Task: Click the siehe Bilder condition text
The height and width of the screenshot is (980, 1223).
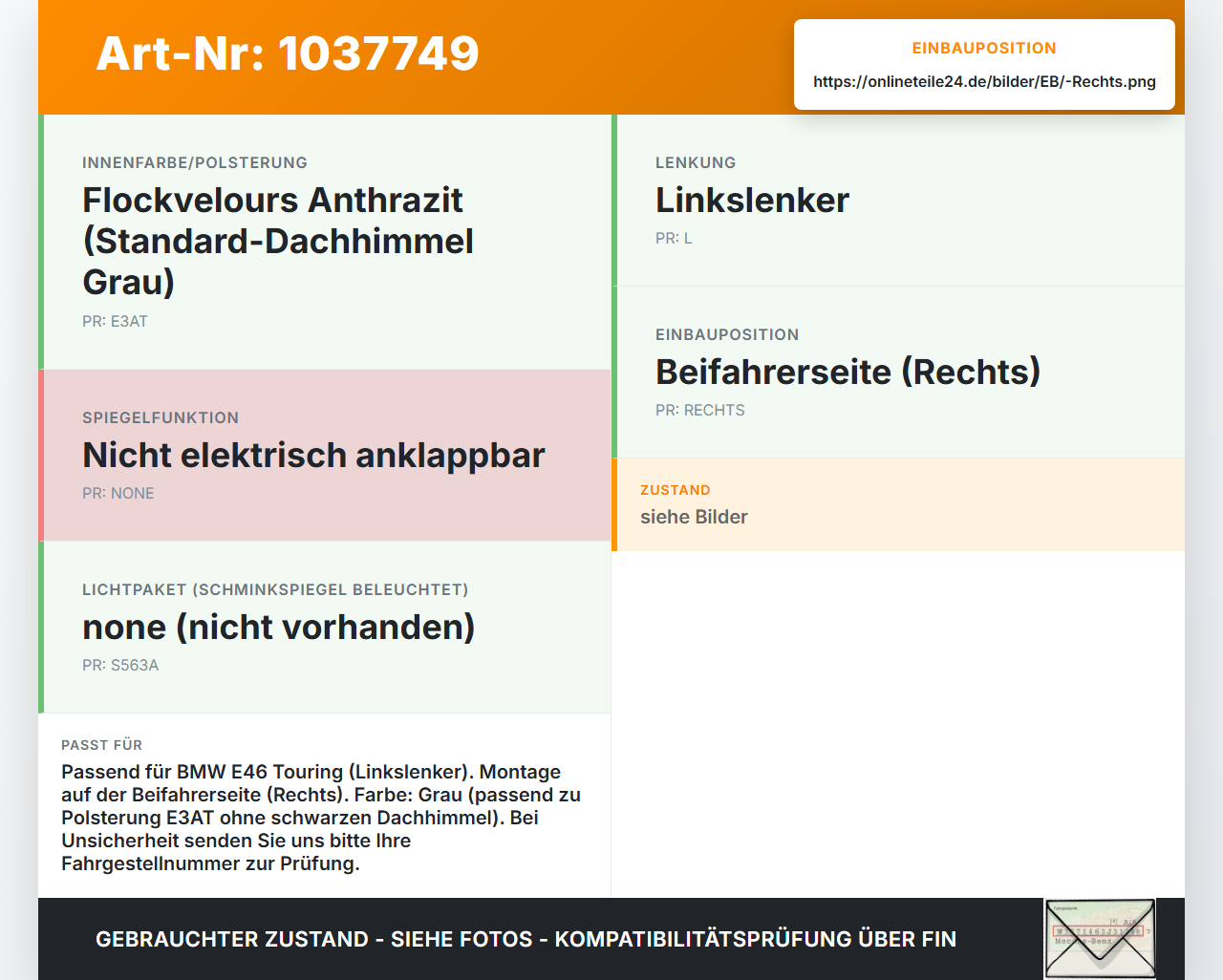Action: [x=694, y=517]
